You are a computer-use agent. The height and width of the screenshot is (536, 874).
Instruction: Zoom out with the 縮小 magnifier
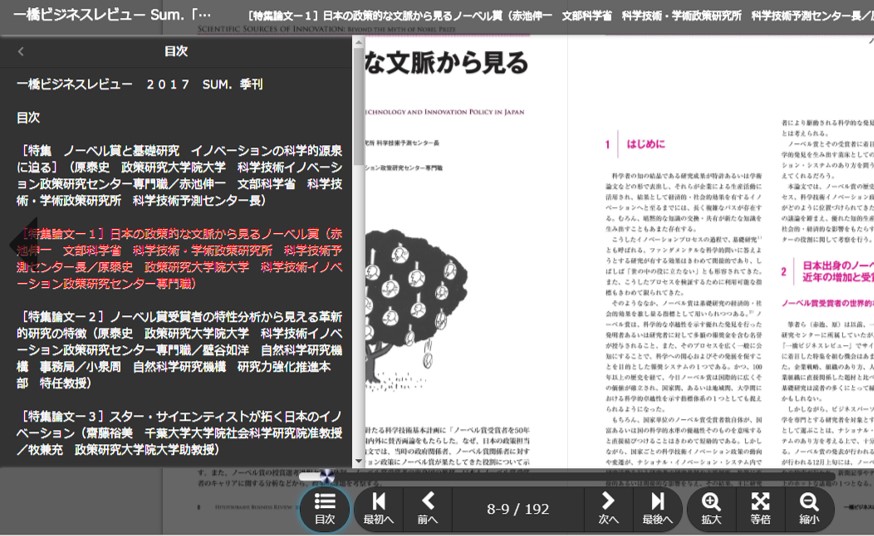809,509
